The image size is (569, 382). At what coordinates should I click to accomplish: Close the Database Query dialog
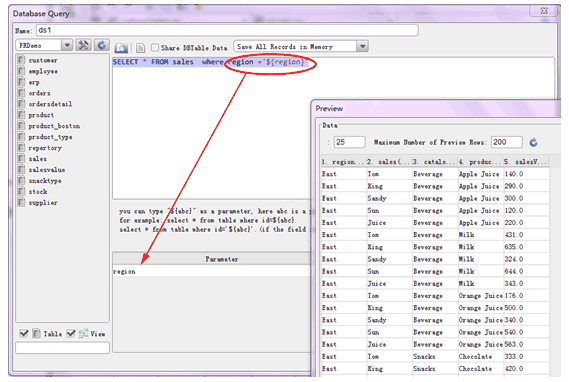point(544,11)
